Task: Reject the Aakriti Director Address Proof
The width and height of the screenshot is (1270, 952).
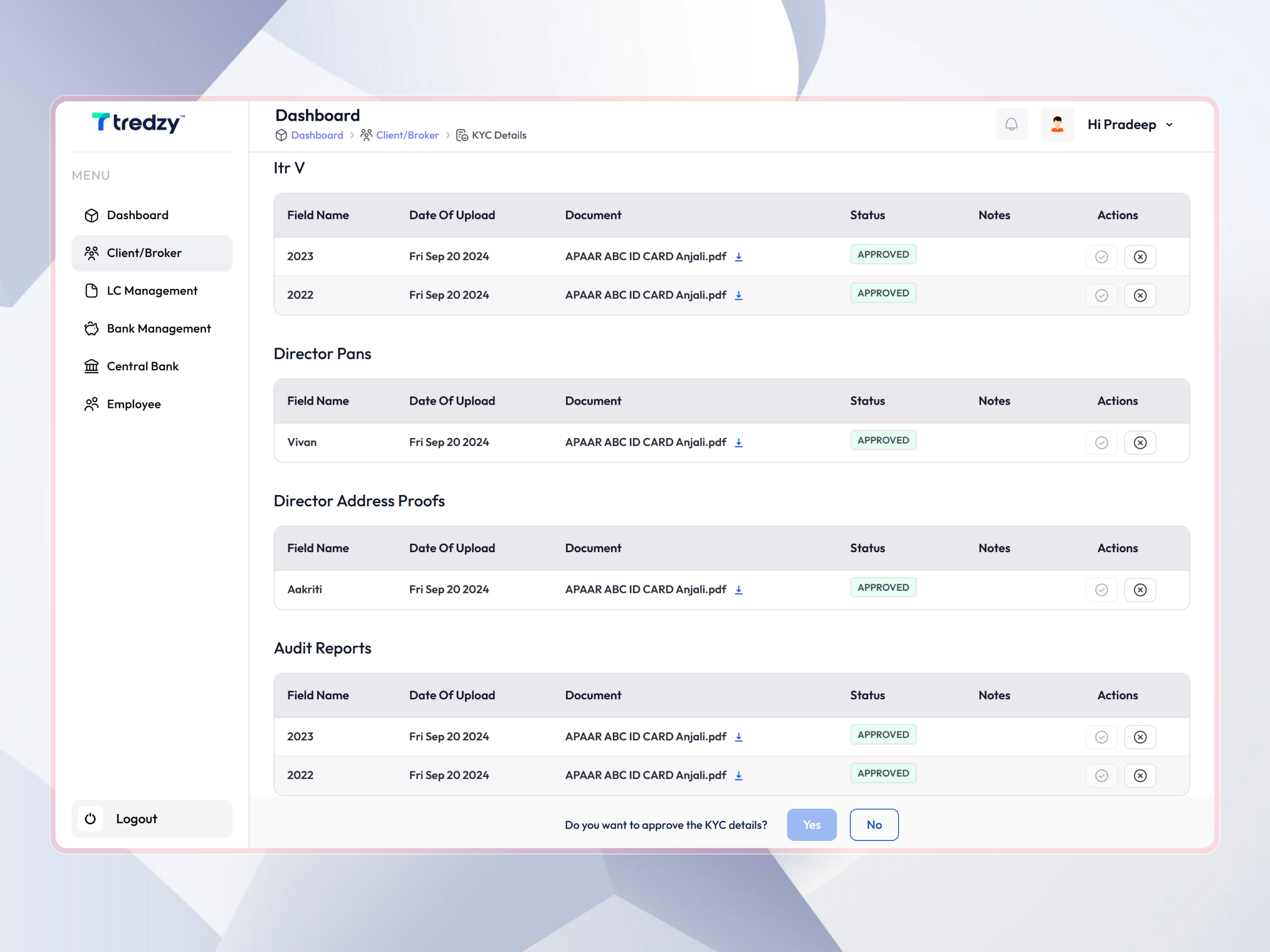Action: click(x=1140, y=589)
